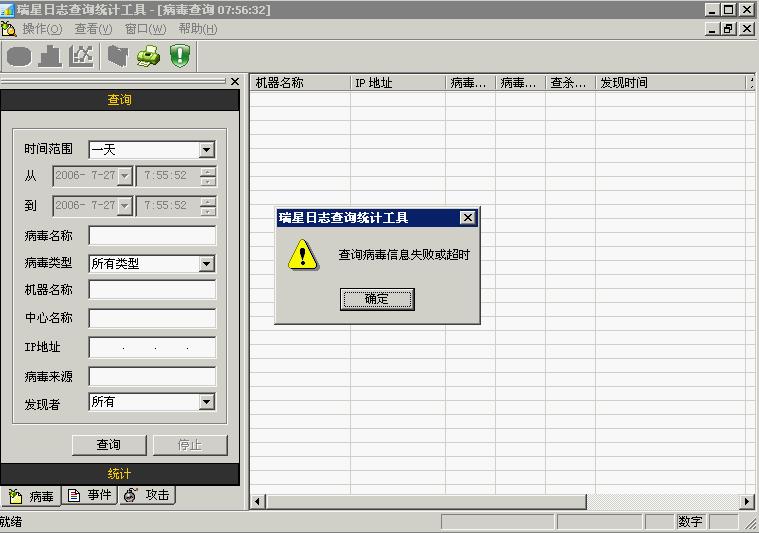Open the 病毒类型 dropdown
The image size is (759, 533).
click(206, 264)
